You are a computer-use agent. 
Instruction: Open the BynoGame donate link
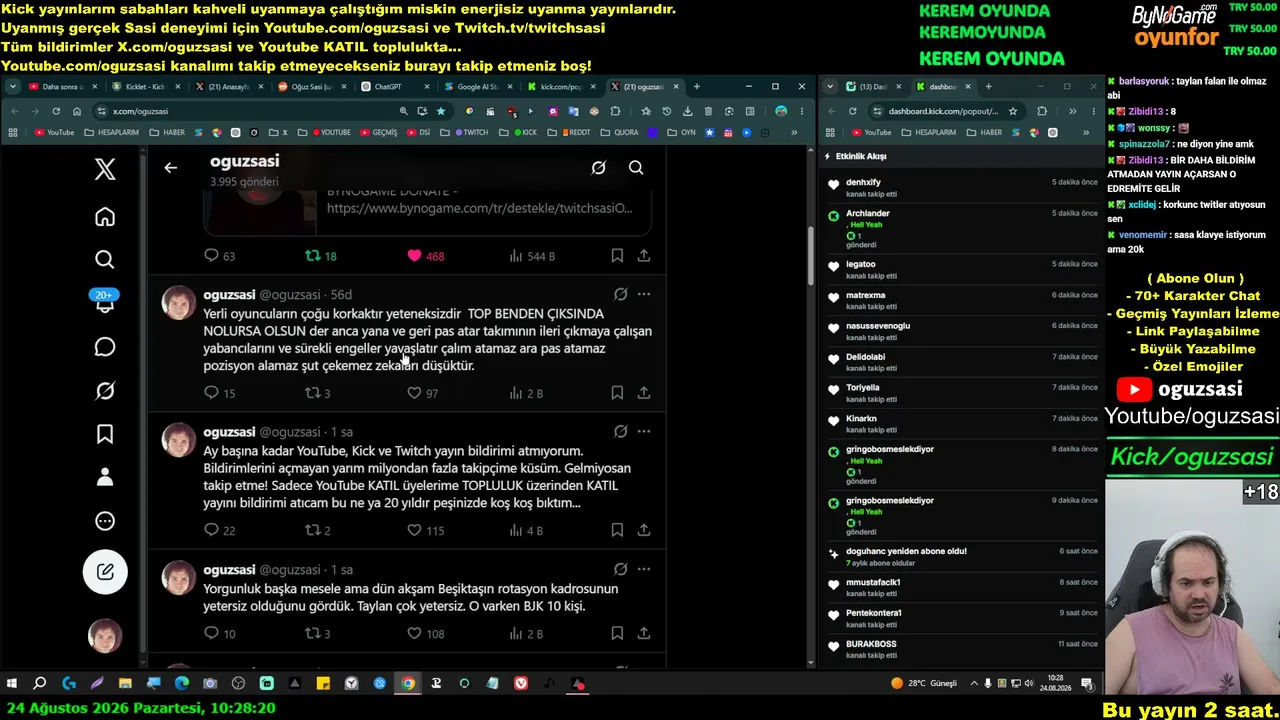[x=480, y=208]
